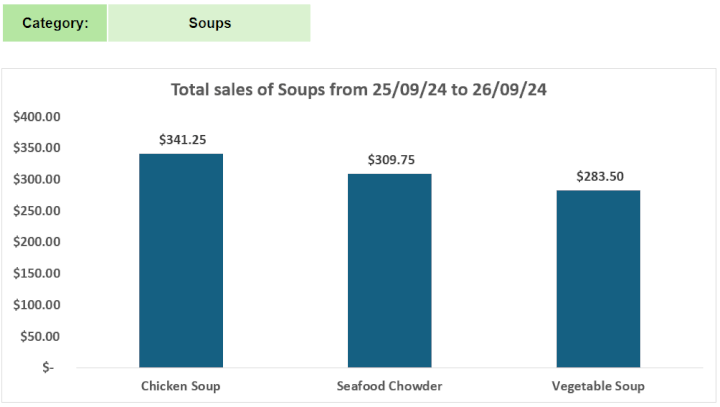
Task: Select the $350.00 value axis label
Action: click(x=37, y=148)
